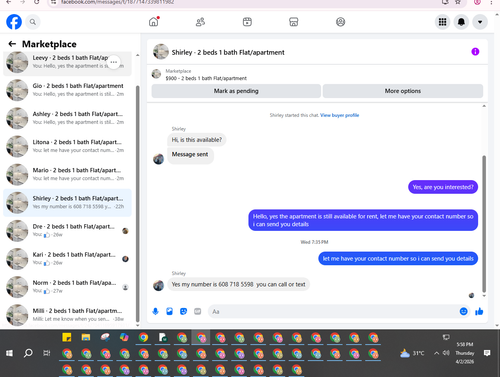This screenshot has width=500, height=377.
Task: Open the Gio conversation
Action: pos(67,90)
